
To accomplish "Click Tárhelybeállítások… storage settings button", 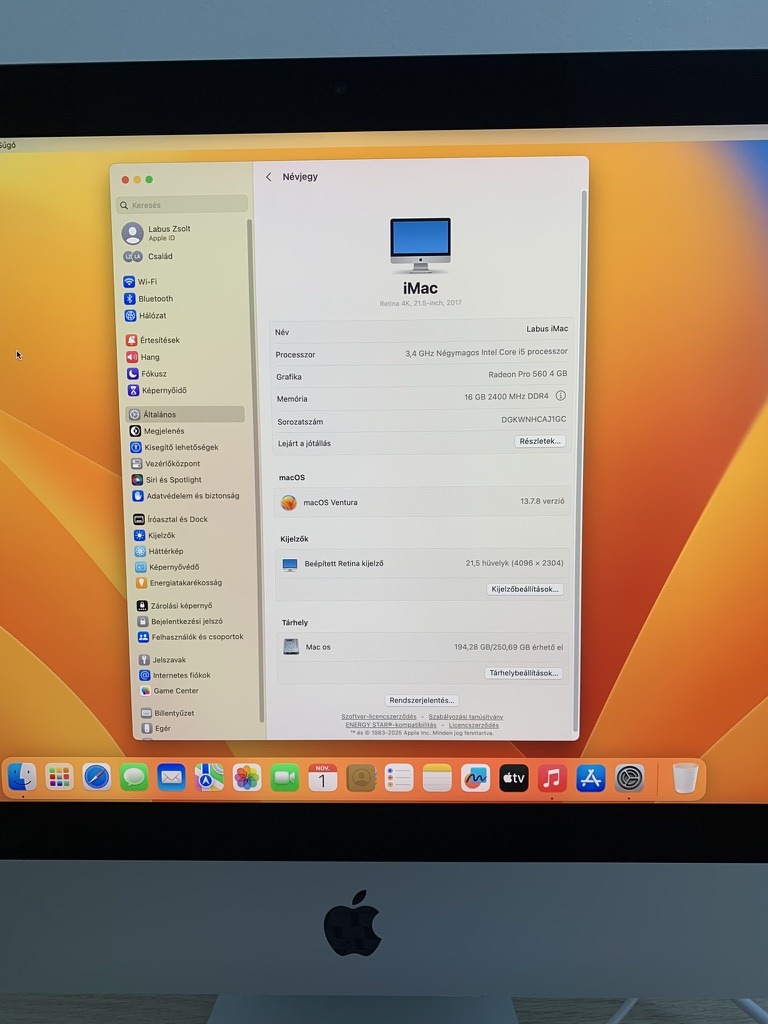I will pos(524,673).
